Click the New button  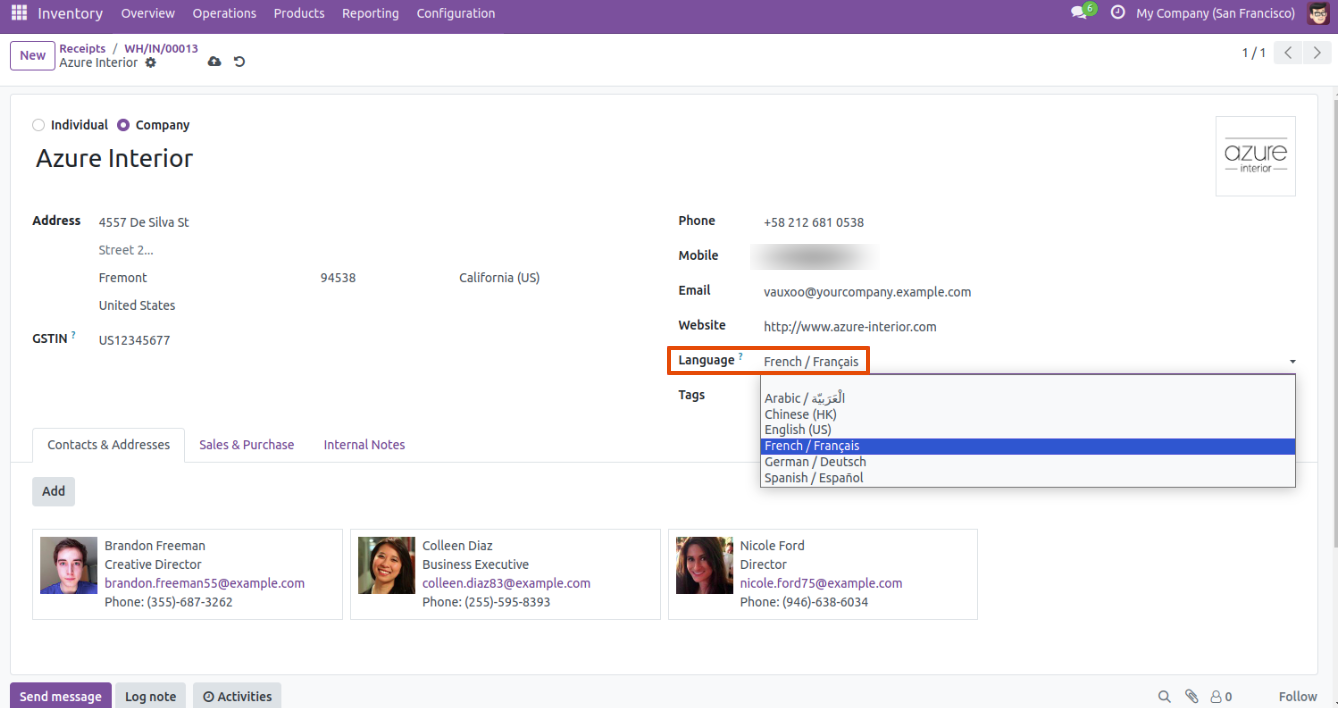(x=33, y=56)
